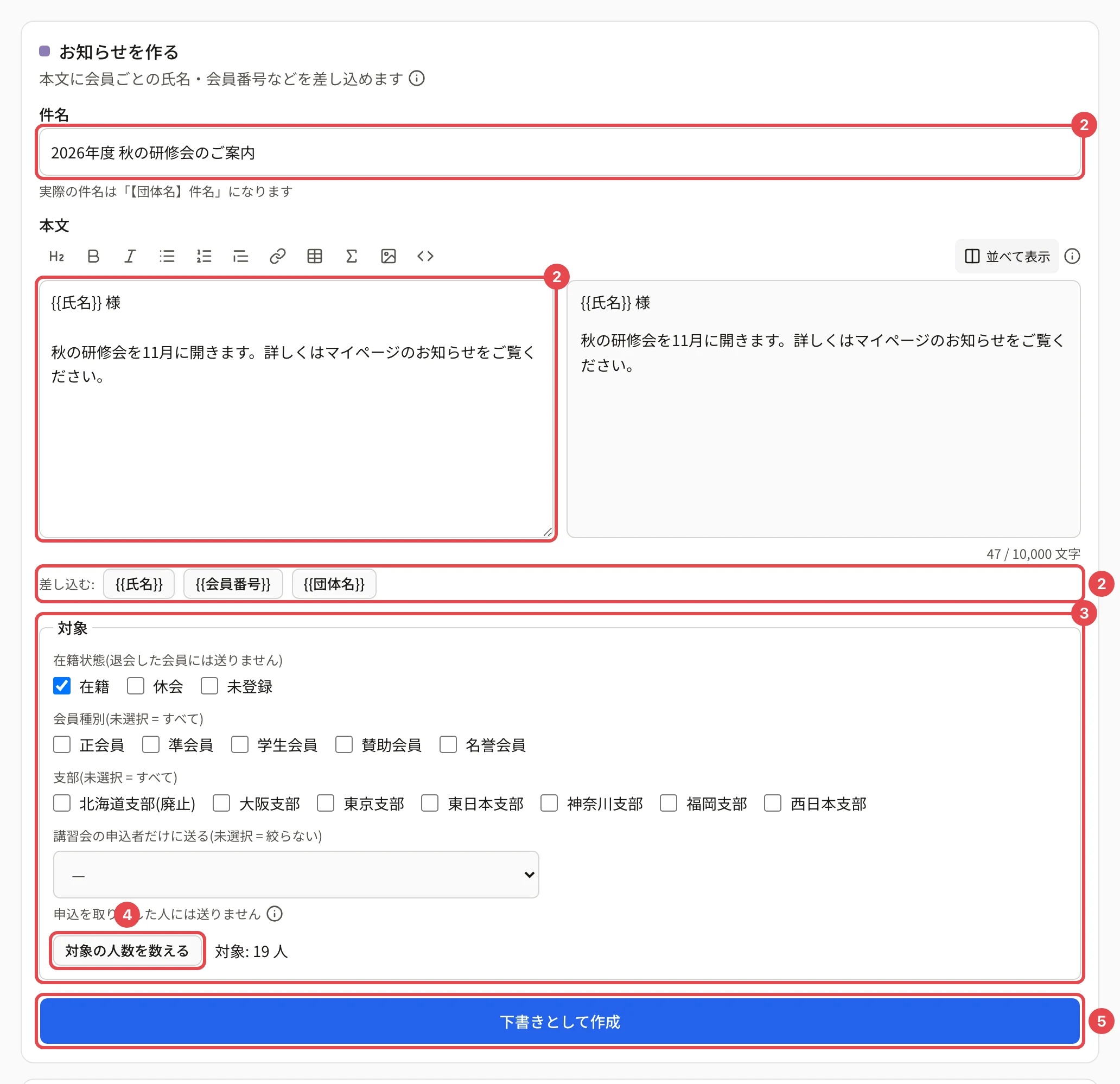Check the 休会 checkbox
The height and width of the screenshot is (1084, 1120).
[136, 686]
